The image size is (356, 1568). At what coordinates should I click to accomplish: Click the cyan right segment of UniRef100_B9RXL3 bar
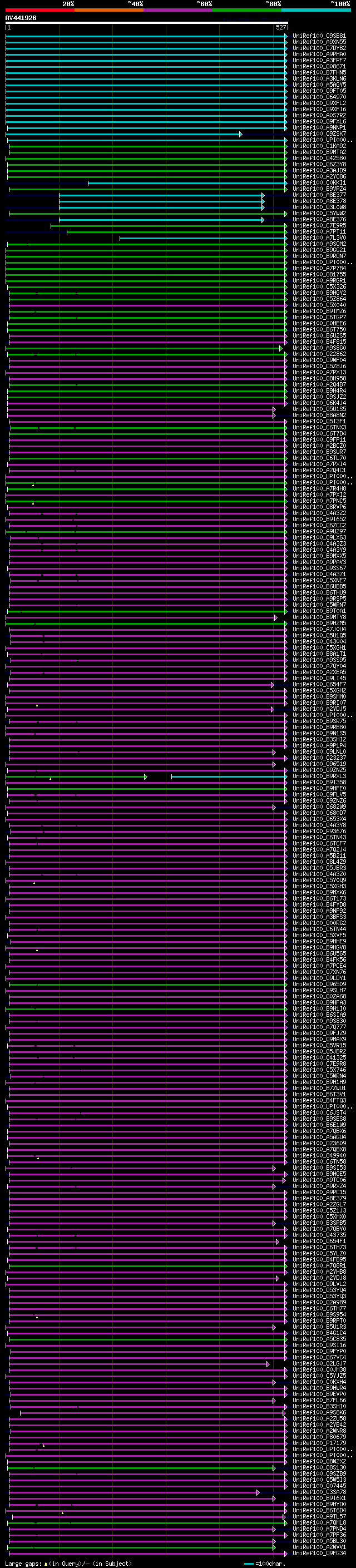[229, 776]
